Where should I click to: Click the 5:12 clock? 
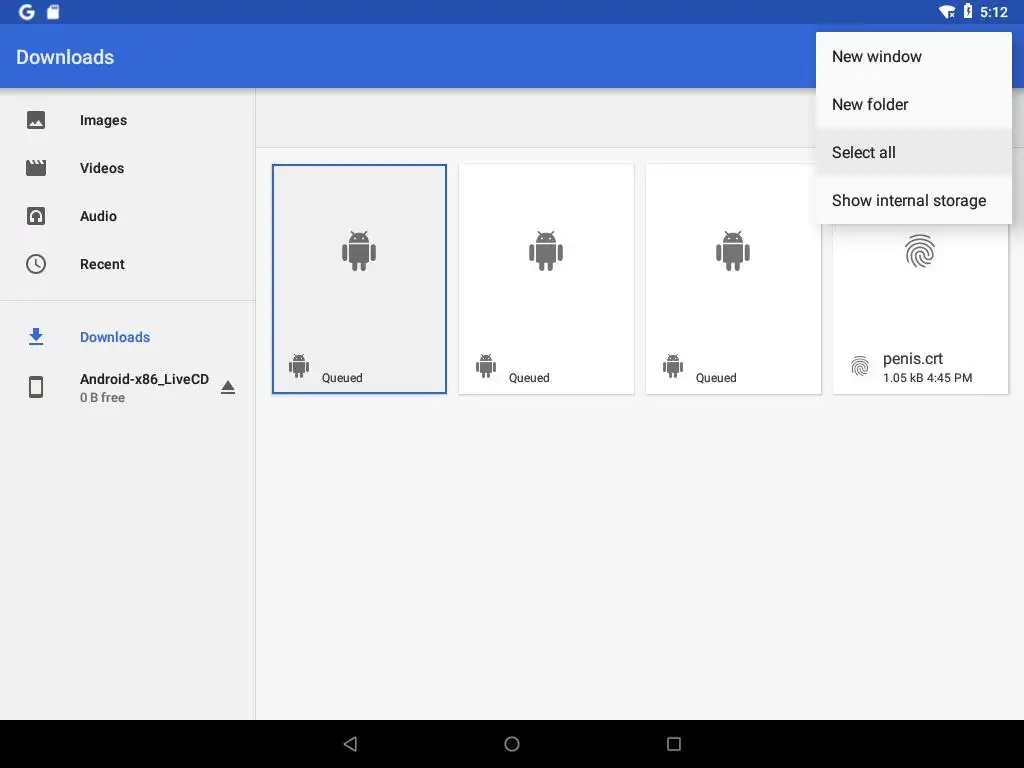click(993, 12)
